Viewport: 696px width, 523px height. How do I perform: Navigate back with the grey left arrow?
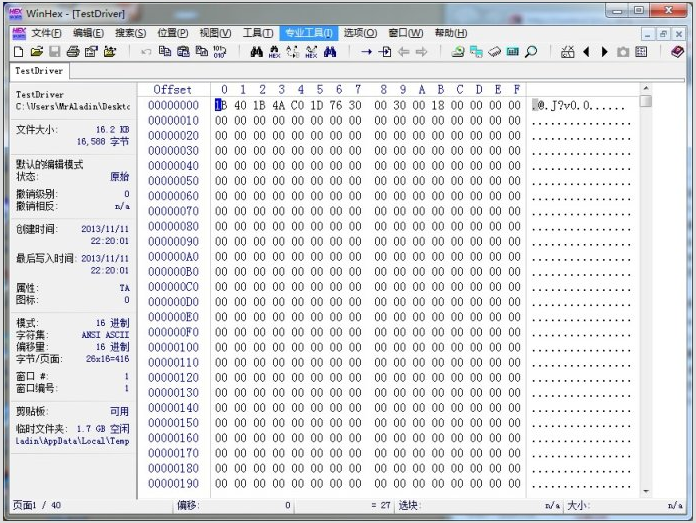pos(403,52)
